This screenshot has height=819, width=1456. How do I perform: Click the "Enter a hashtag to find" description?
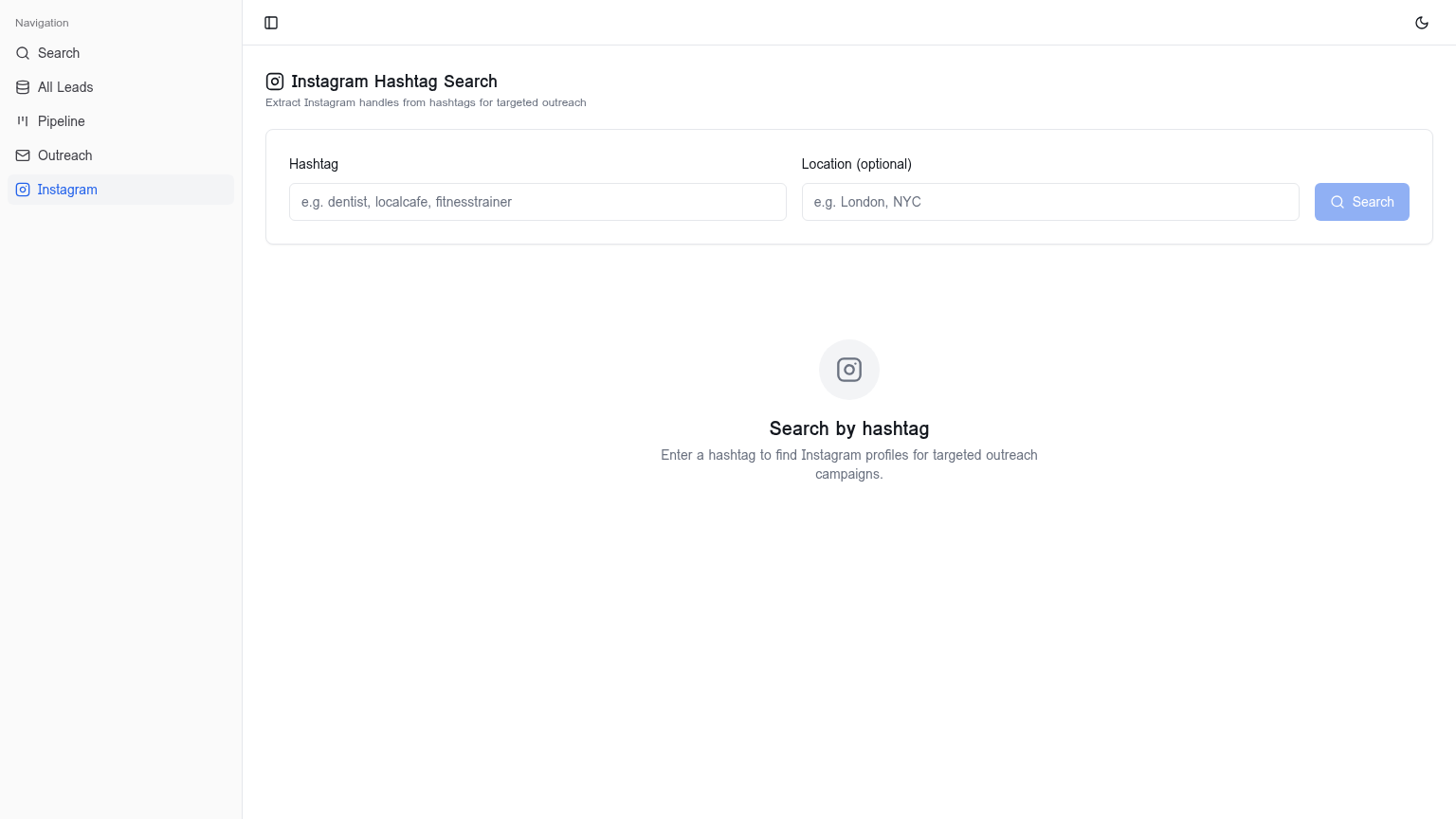(849, 464)
